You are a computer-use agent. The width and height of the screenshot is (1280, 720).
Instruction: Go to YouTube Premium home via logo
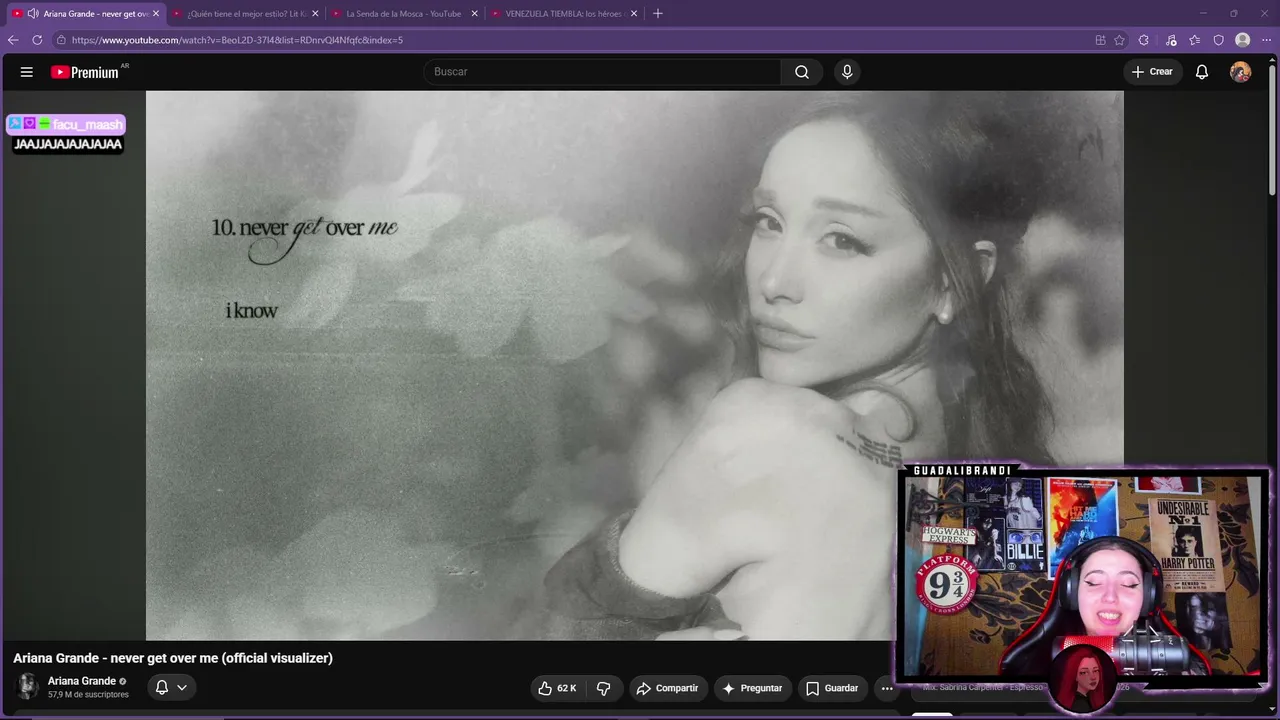tap(87, 72)
